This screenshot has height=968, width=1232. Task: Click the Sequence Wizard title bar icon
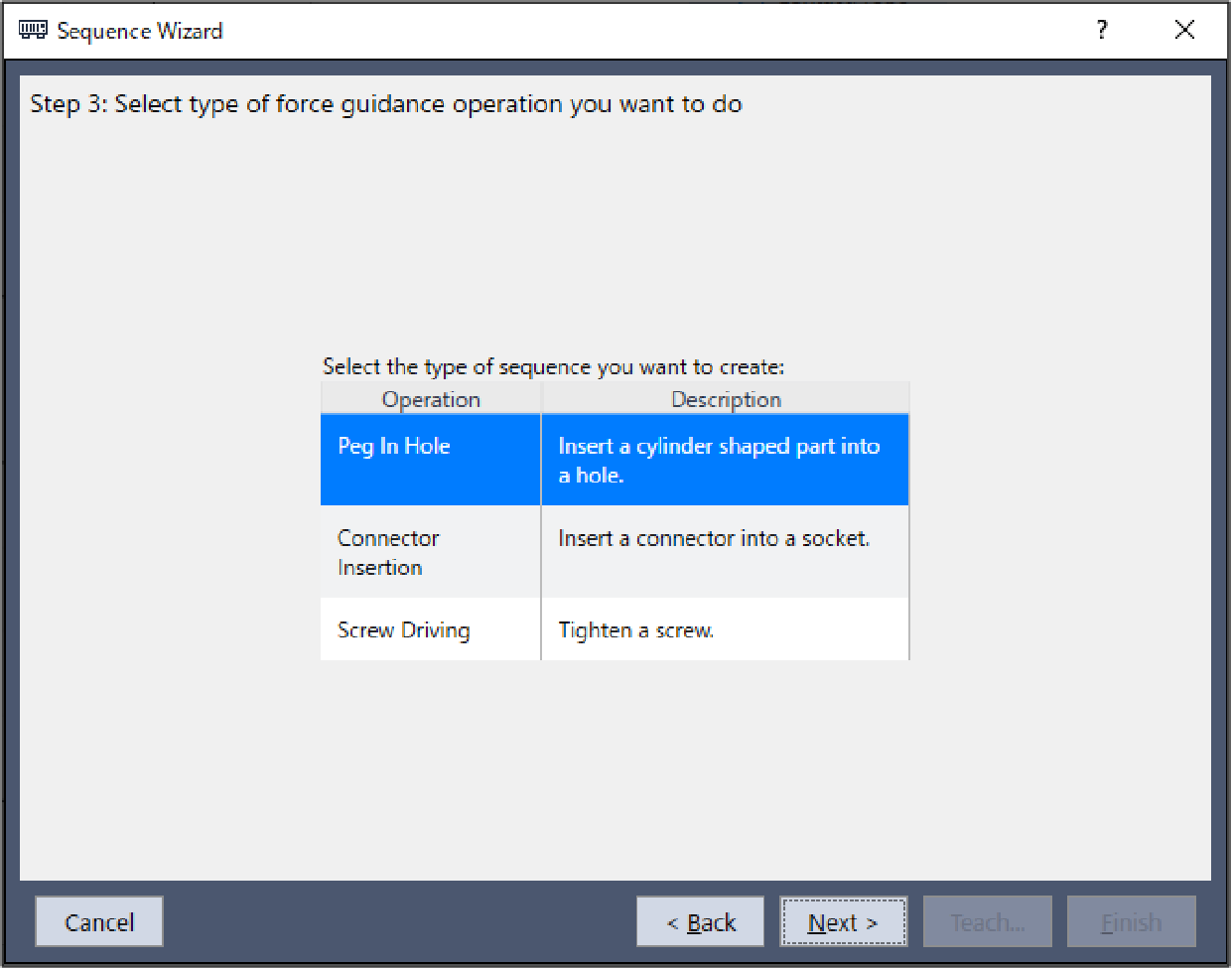33,30
